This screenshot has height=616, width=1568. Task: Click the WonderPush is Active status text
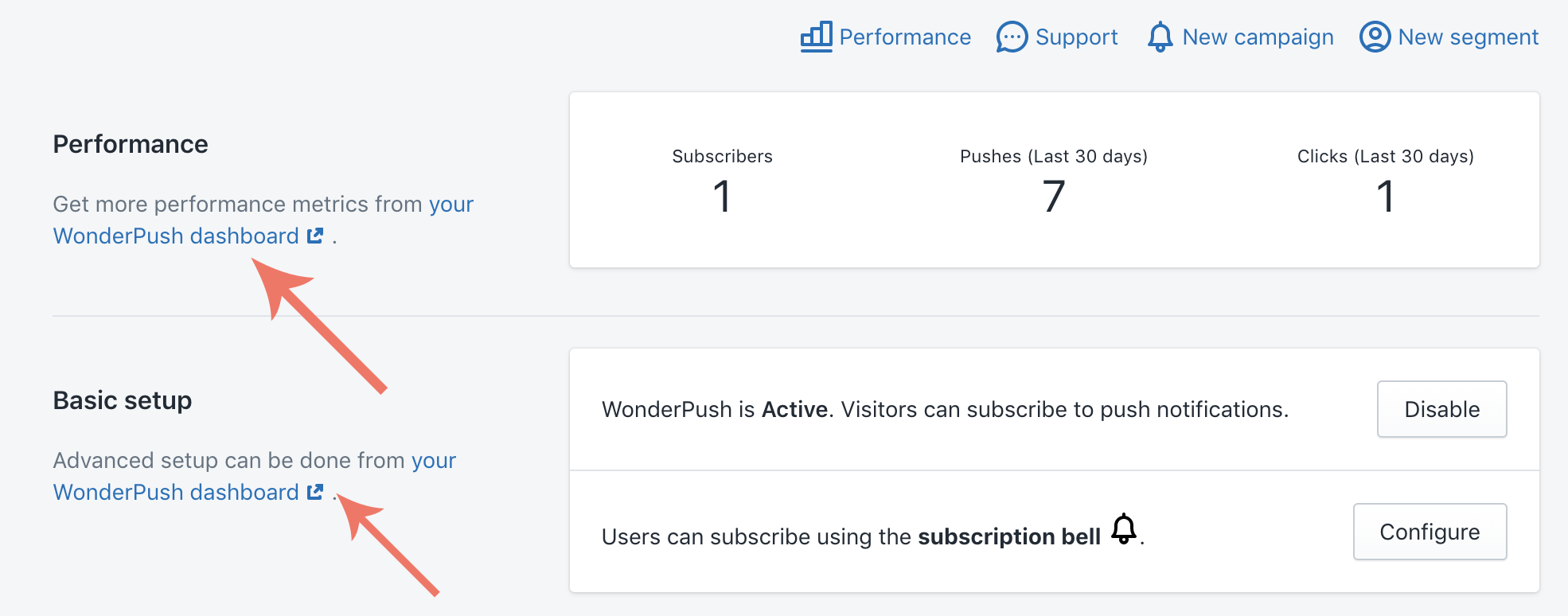point(945,409)
